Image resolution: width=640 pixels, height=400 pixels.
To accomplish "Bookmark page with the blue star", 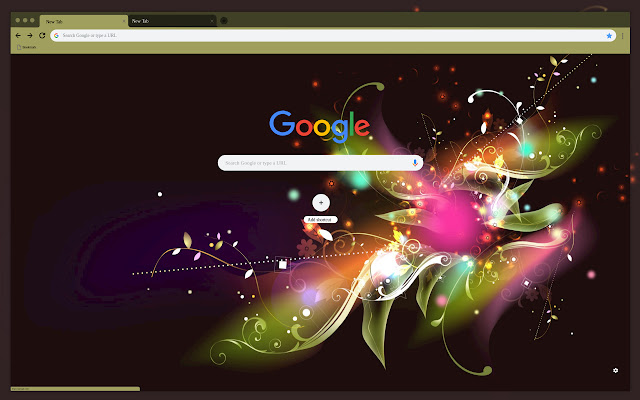I will pos(609,36).
